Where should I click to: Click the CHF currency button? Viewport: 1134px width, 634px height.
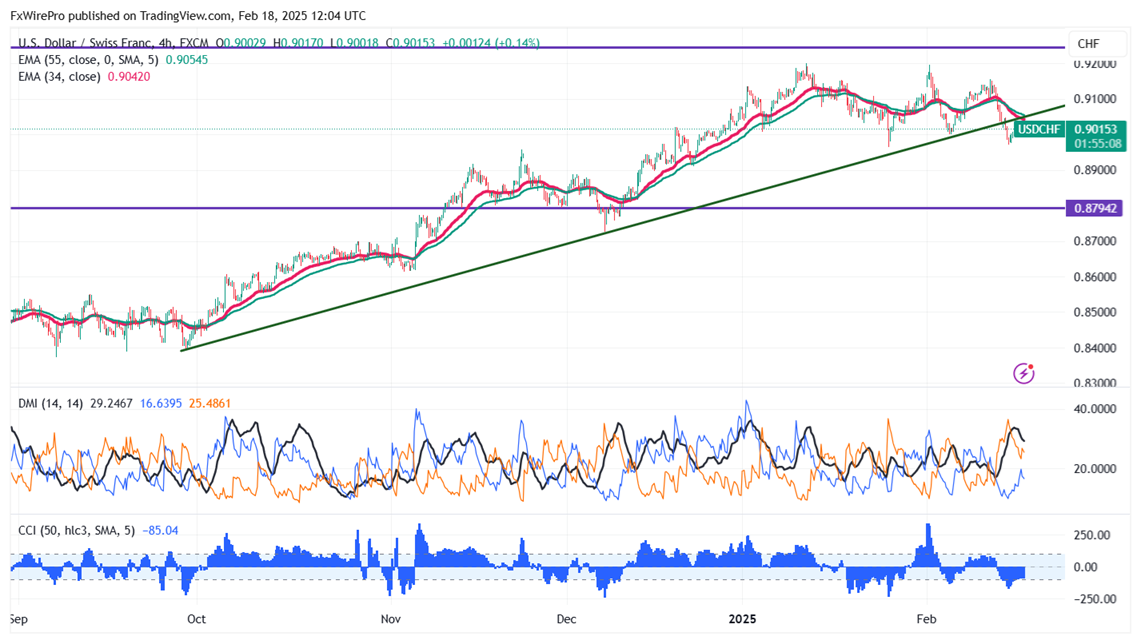(1096, 43)
